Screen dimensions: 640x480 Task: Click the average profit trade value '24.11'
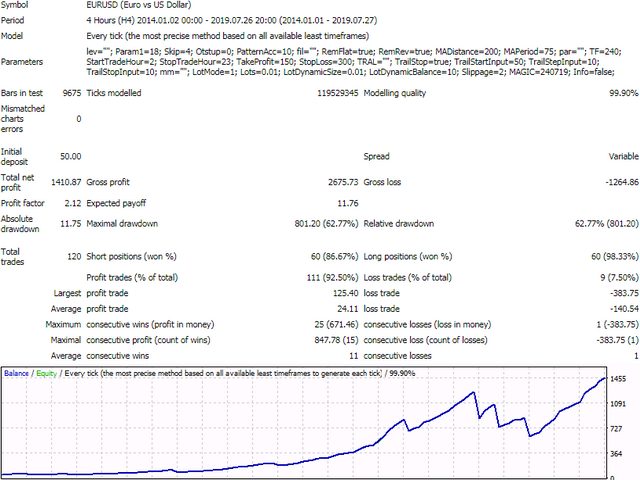tap(348, 309)
